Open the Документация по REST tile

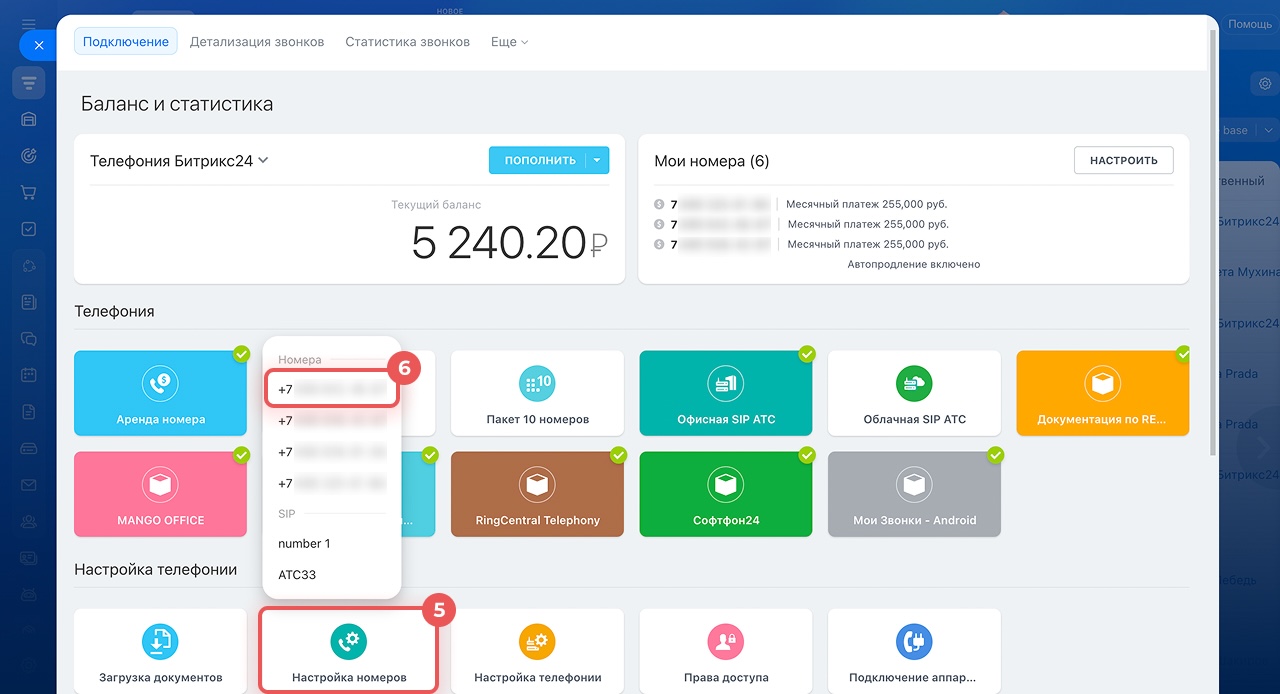click(1103, 393)
